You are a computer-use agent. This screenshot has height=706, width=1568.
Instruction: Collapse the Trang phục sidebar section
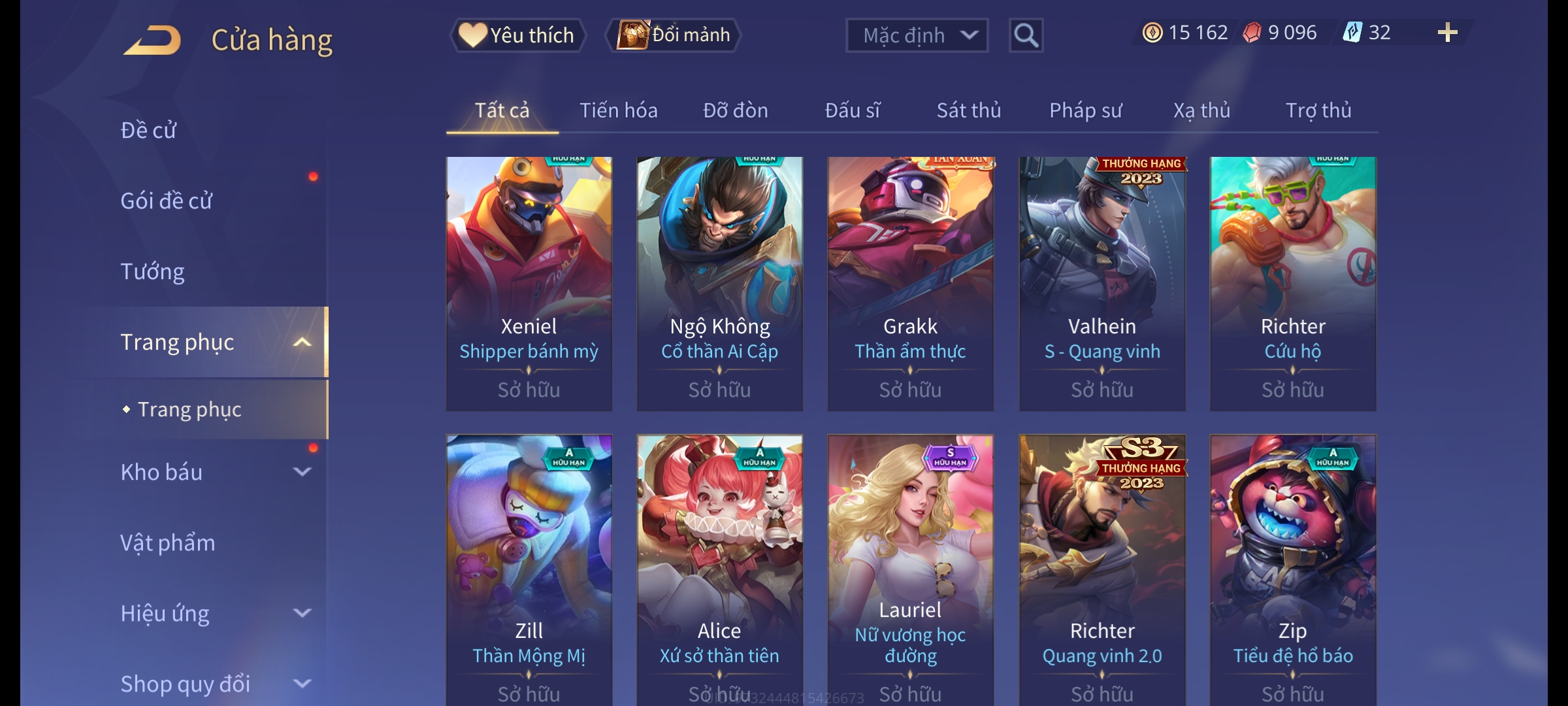click(302, 343)
